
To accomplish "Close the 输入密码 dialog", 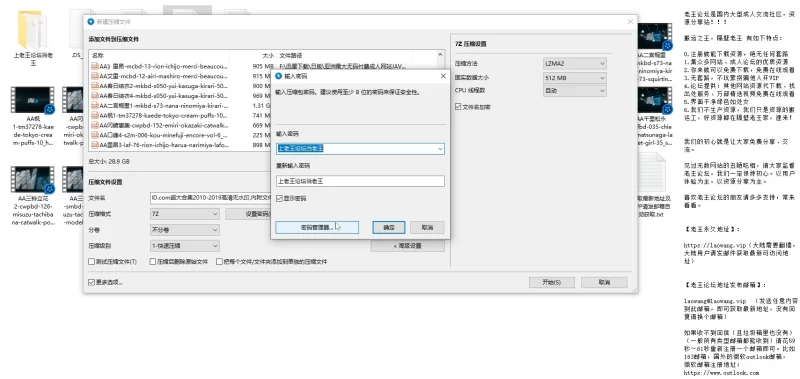I will (x=442, y=77).
